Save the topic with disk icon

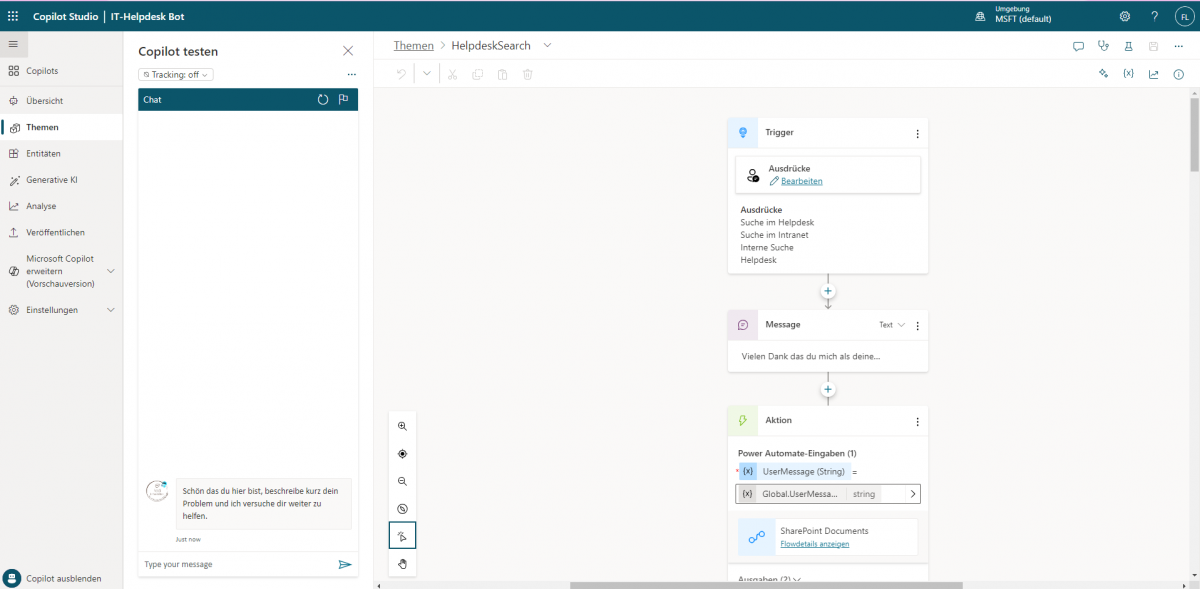1153,46
